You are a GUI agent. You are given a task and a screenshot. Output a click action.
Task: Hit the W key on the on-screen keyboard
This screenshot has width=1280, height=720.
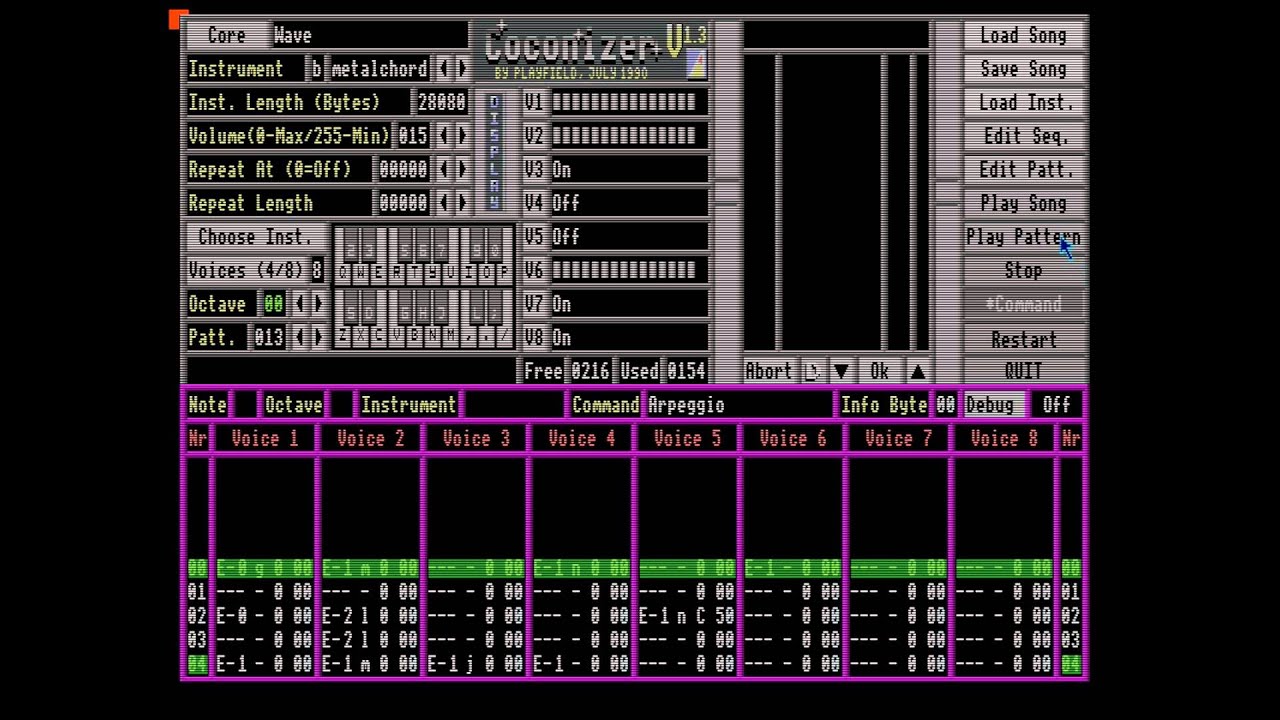[361, 272]
